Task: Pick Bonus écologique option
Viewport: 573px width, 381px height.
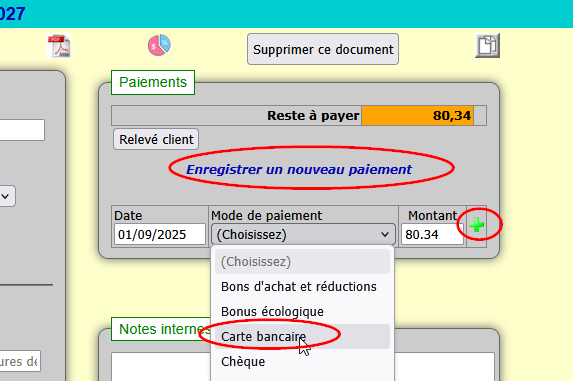Action: coord(302,312)
